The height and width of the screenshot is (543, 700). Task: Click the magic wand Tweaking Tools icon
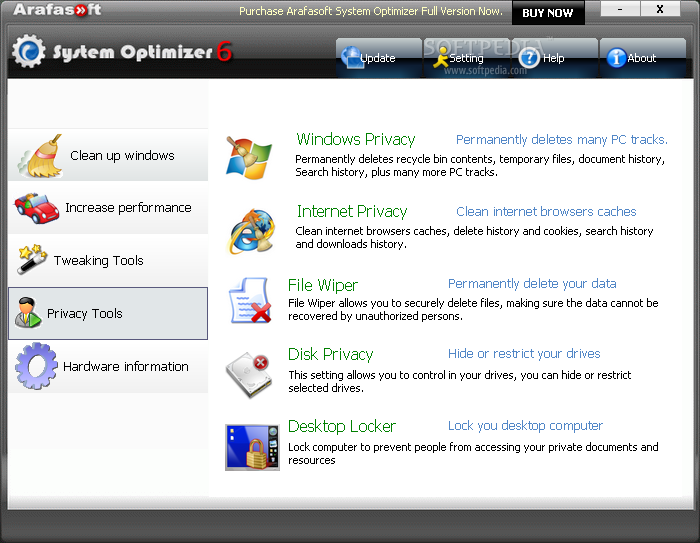(x=32, y=259)
